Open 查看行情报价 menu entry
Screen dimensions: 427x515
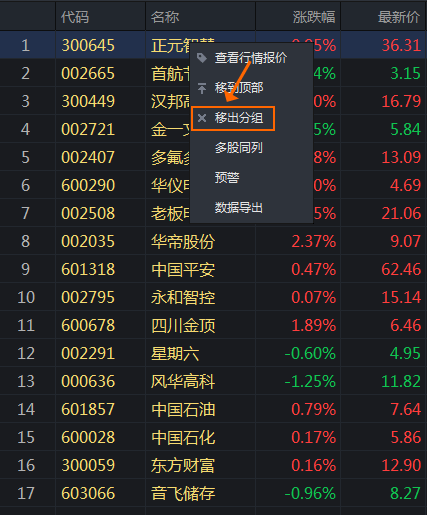(x=250, y=58)
